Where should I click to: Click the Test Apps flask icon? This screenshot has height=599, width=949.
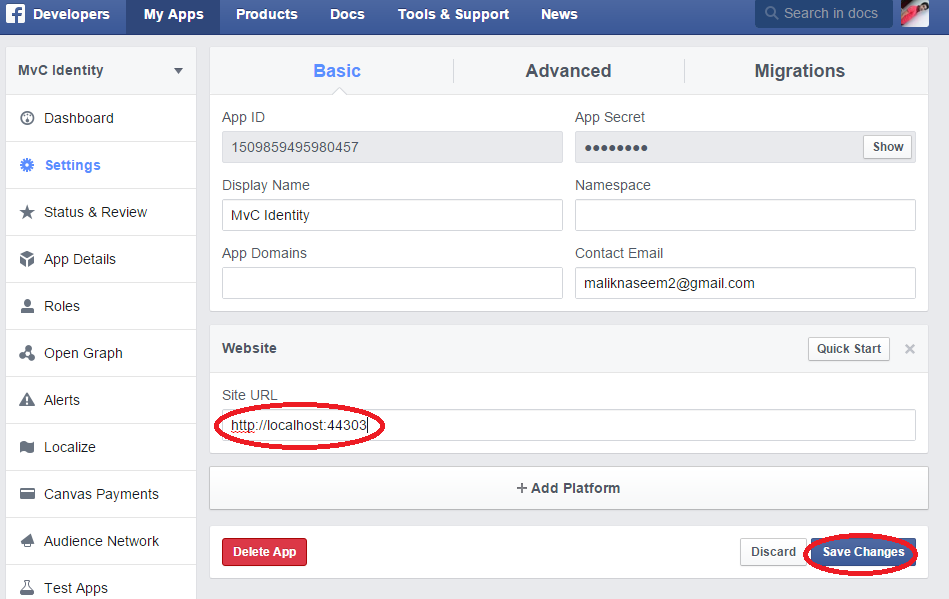(27, 588)
